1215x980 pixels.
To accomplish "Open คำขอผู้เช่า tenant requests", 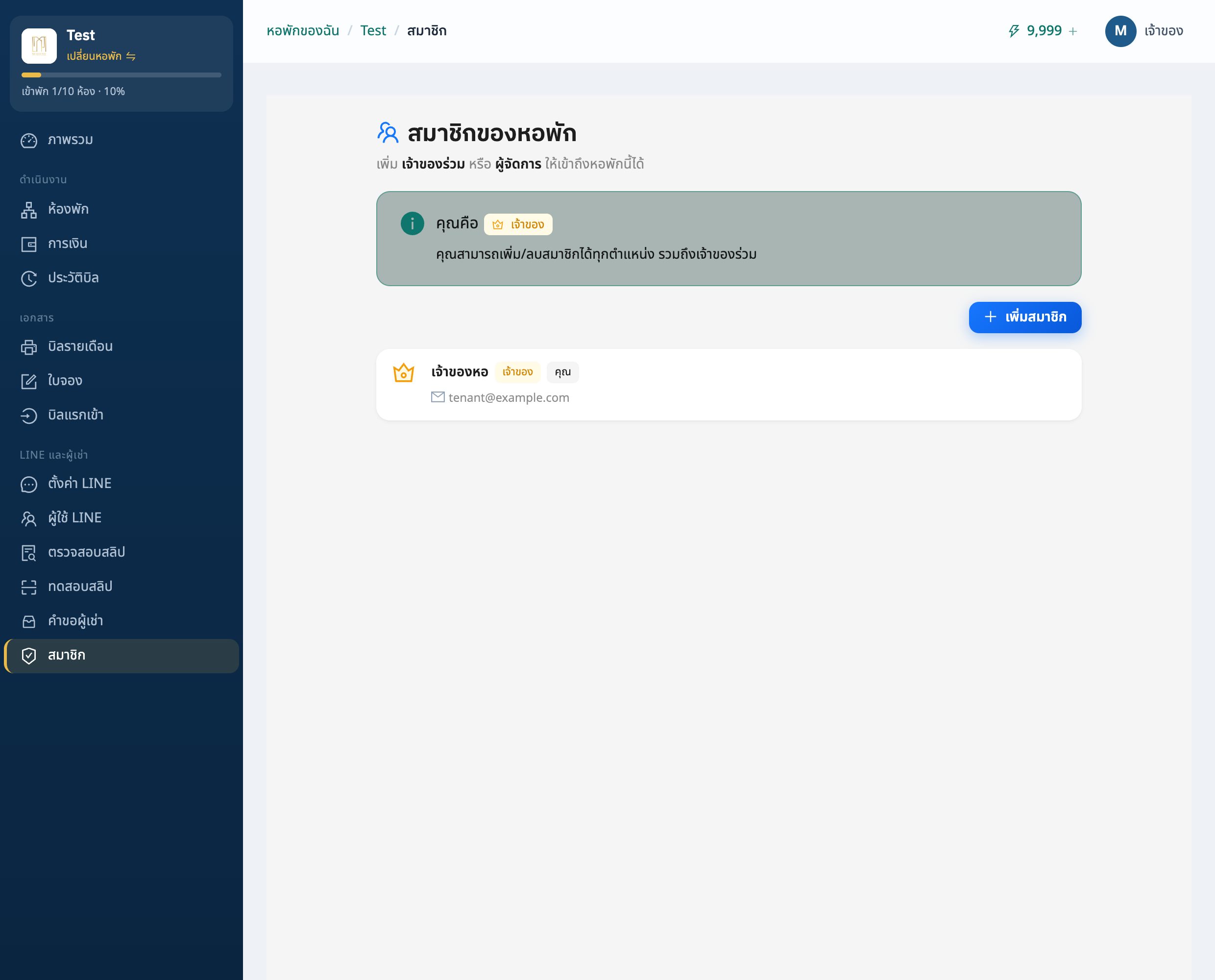I will (x=121, y=621).
